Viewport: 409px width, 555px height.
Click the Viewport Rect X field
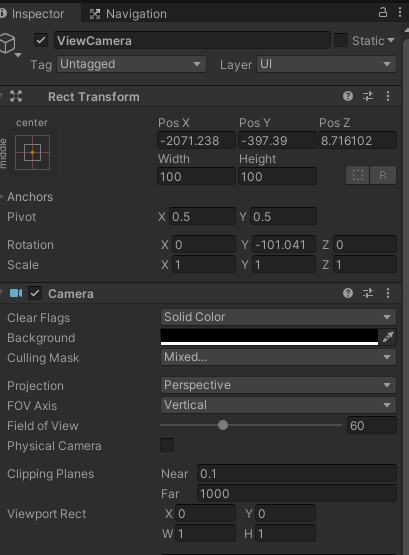205,513
